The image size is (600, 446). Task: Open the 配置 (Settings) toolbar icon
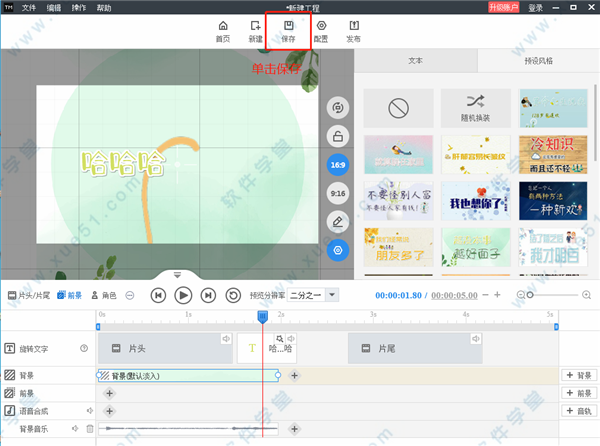pyautogui.click(x=321, y=30)
